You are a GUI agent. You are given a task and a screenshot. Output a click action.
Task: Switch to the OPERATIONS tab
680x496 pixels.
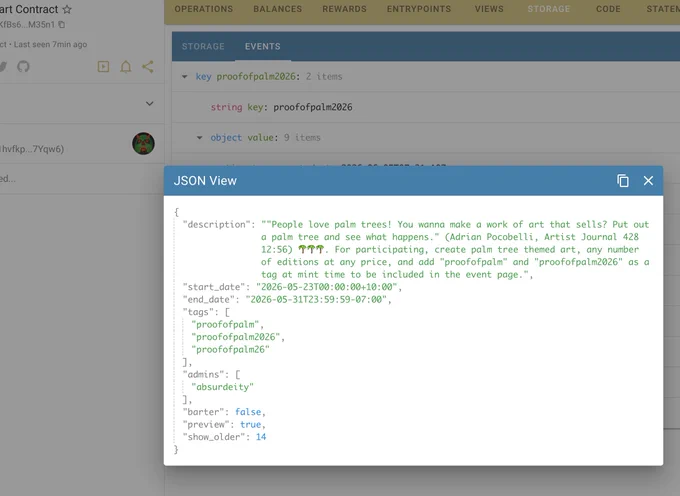(204, 9)
